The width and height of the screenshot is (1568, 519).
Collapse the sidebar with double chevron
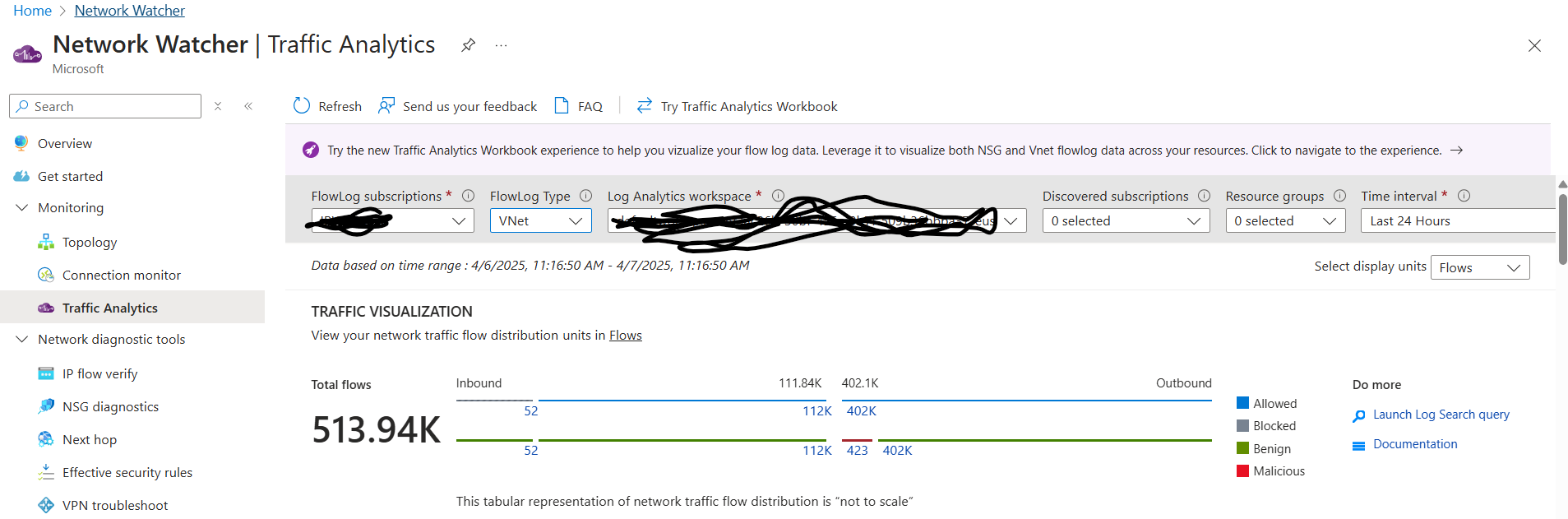(248, 106)
